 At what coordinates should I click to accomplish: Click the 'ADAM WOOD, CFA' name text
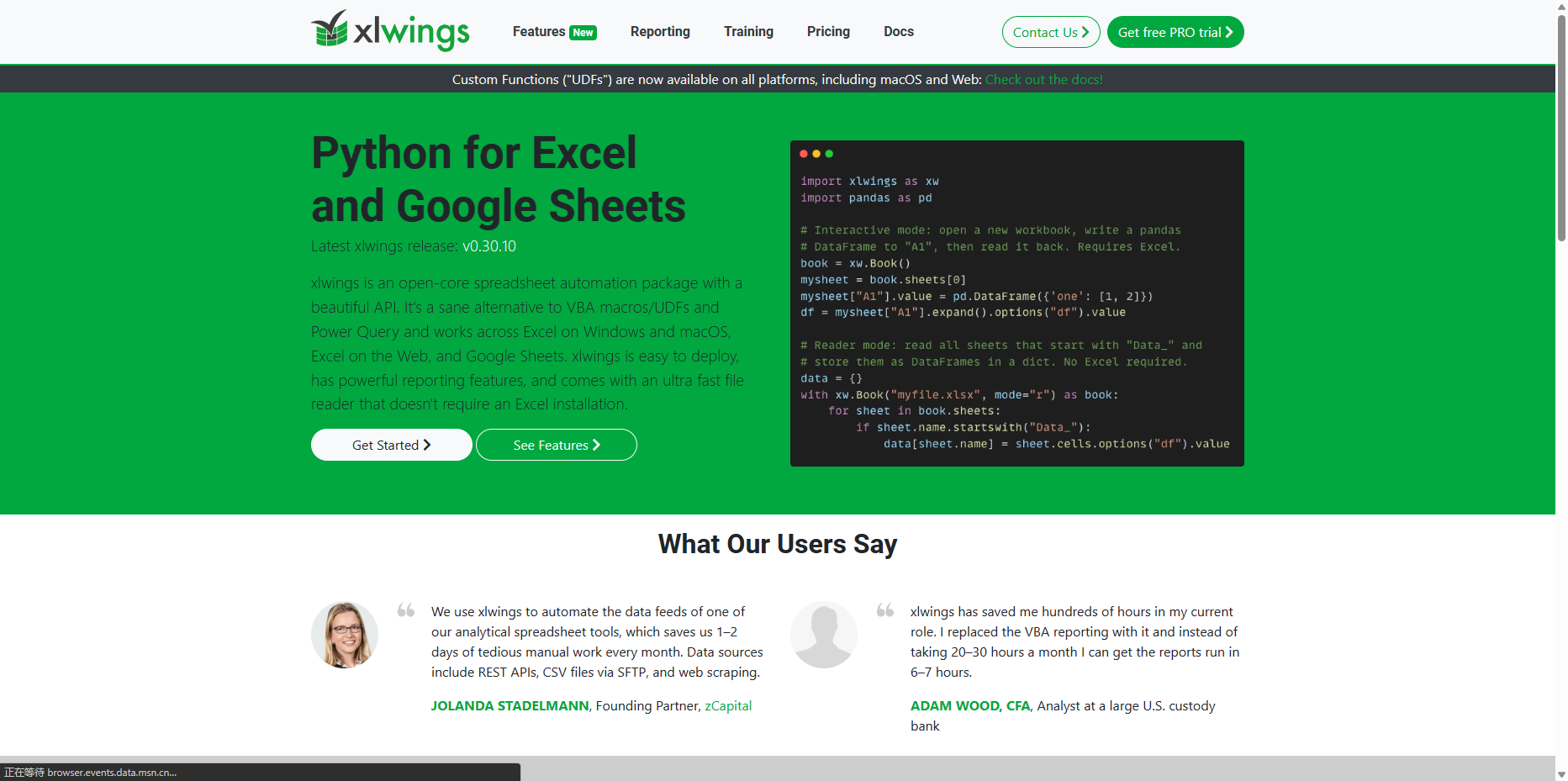[970, 706]
